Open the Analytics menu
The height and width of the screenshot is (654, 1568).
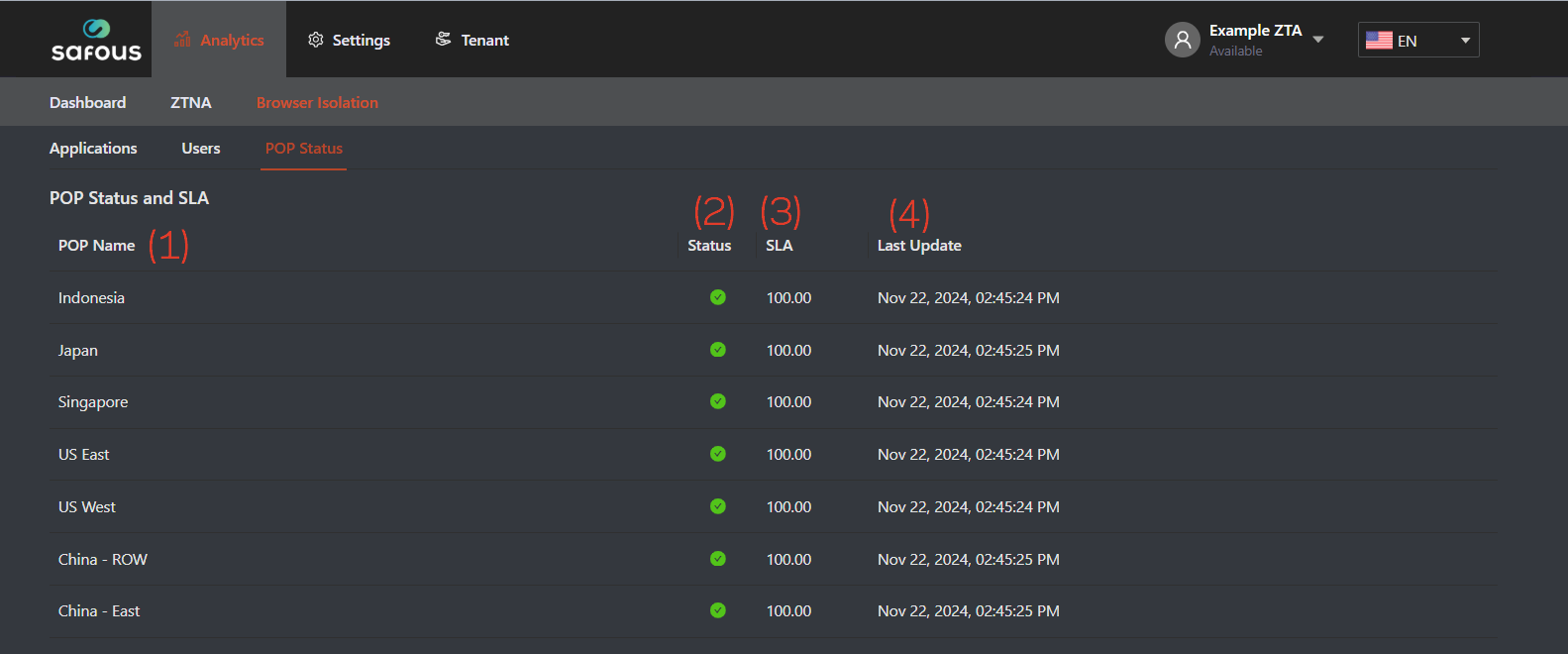pyautogui.click(x=219, y=40)
